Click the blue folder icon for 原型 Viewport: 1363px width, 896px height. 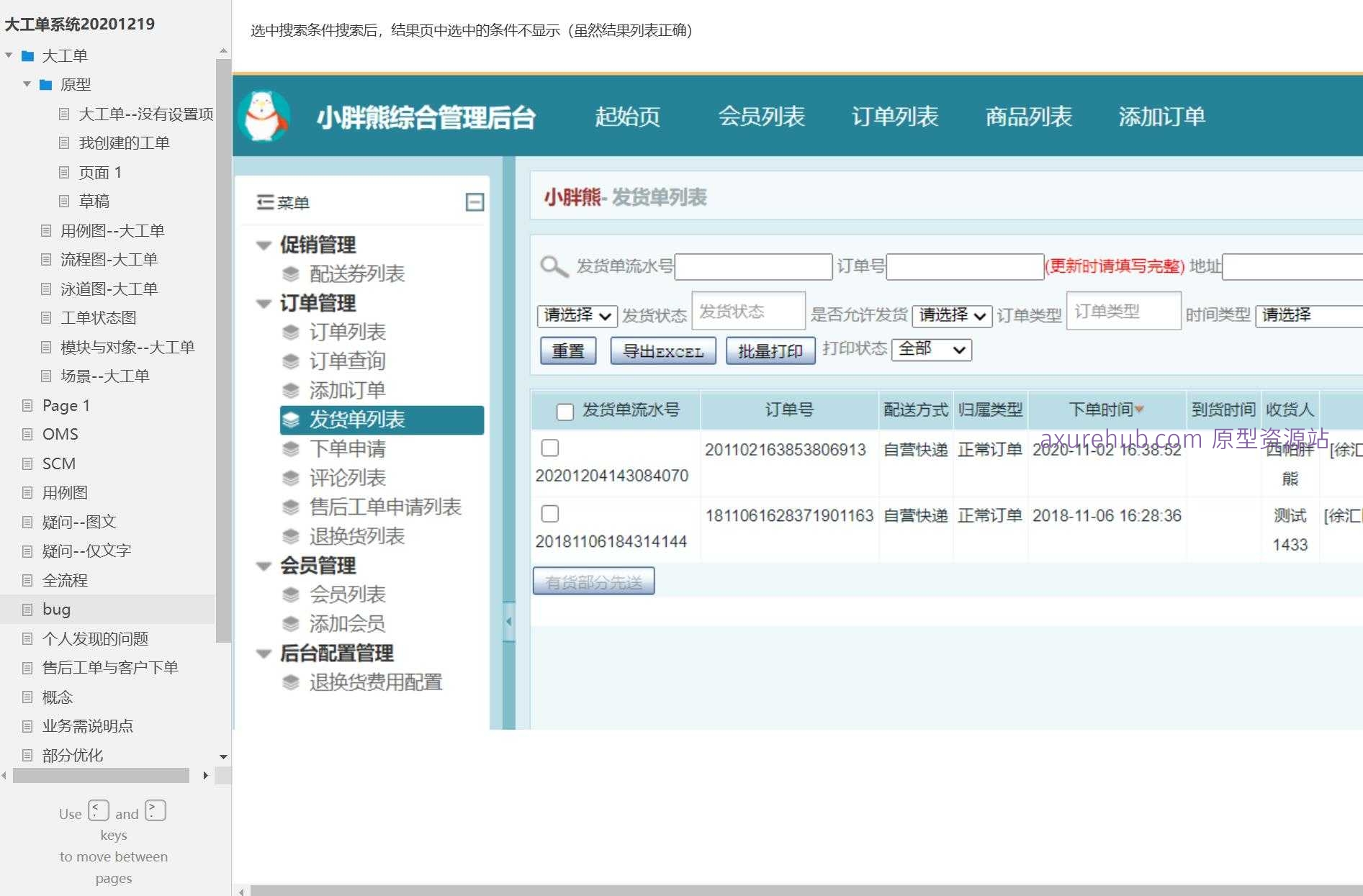[x=46, y=85]
